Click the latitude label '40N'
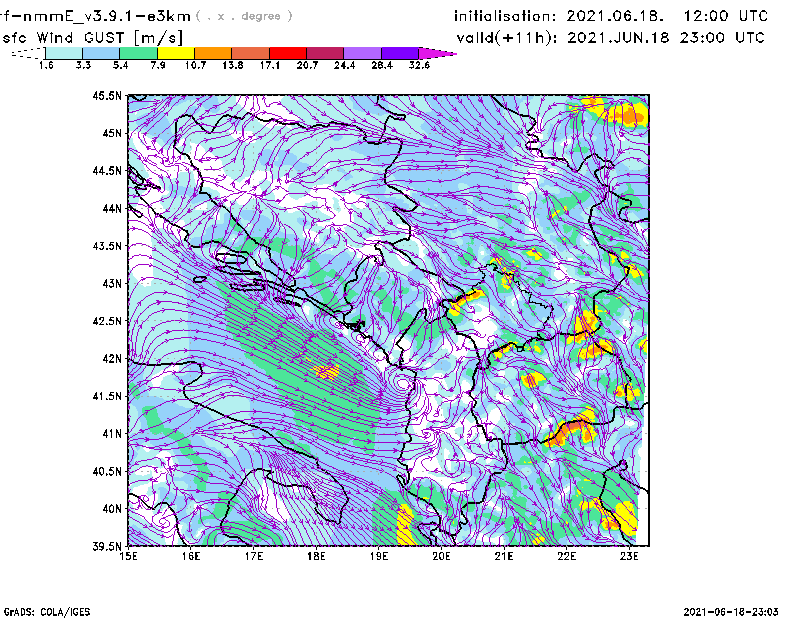The width and height of the screenshot is (800, 618). tap(112, 509)
